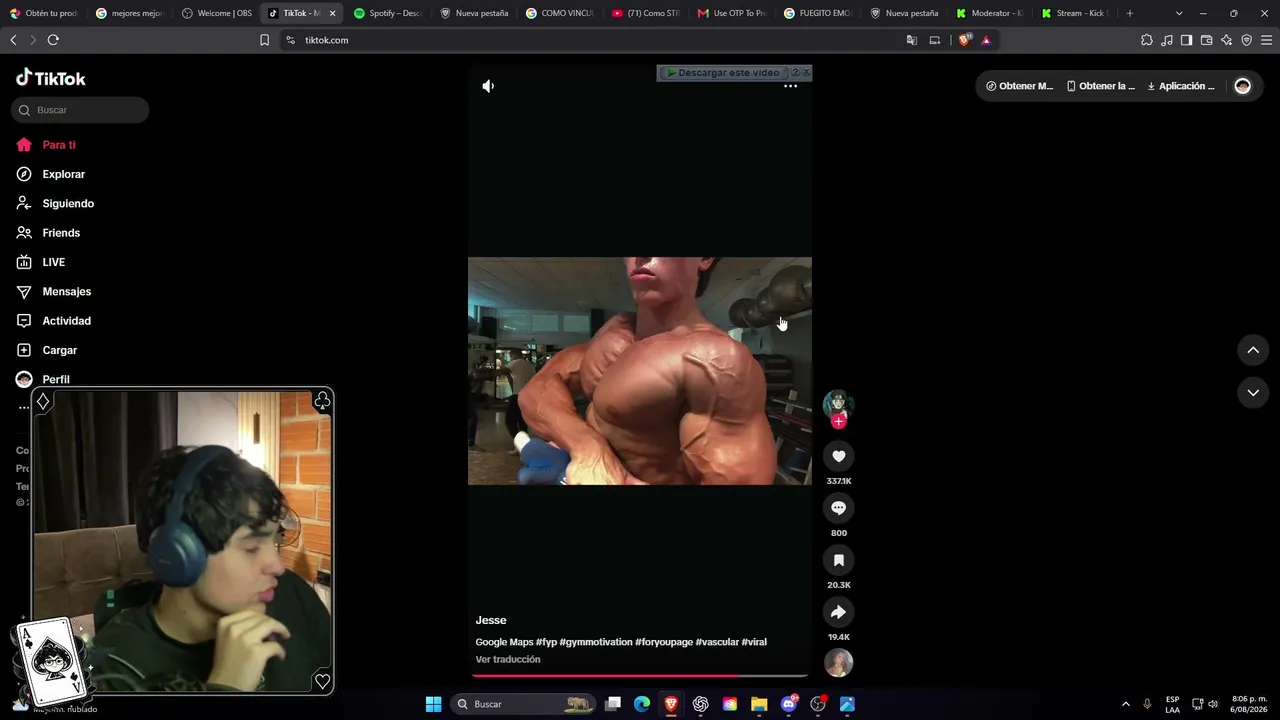Open the account avatar menu at top right
Viewport: 1280px width, 720px height.
pos(1243,86)
